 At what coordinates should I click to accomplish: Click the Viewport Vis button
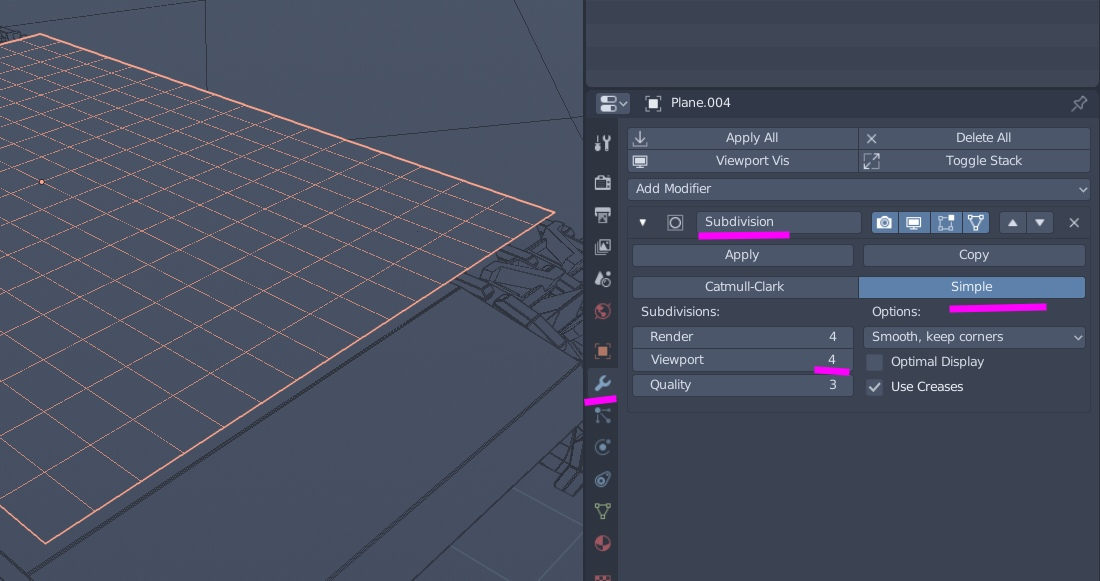click(x=743, y=161)
